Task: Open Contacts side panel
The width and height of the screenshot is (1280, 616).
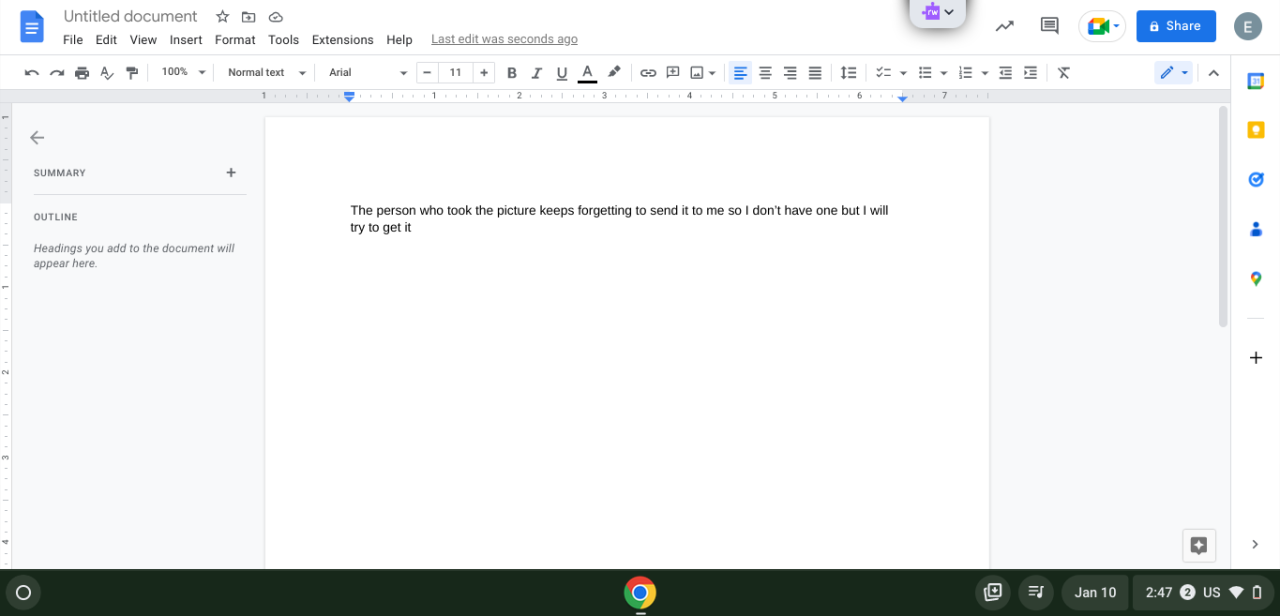Action: click(1256, 229)
